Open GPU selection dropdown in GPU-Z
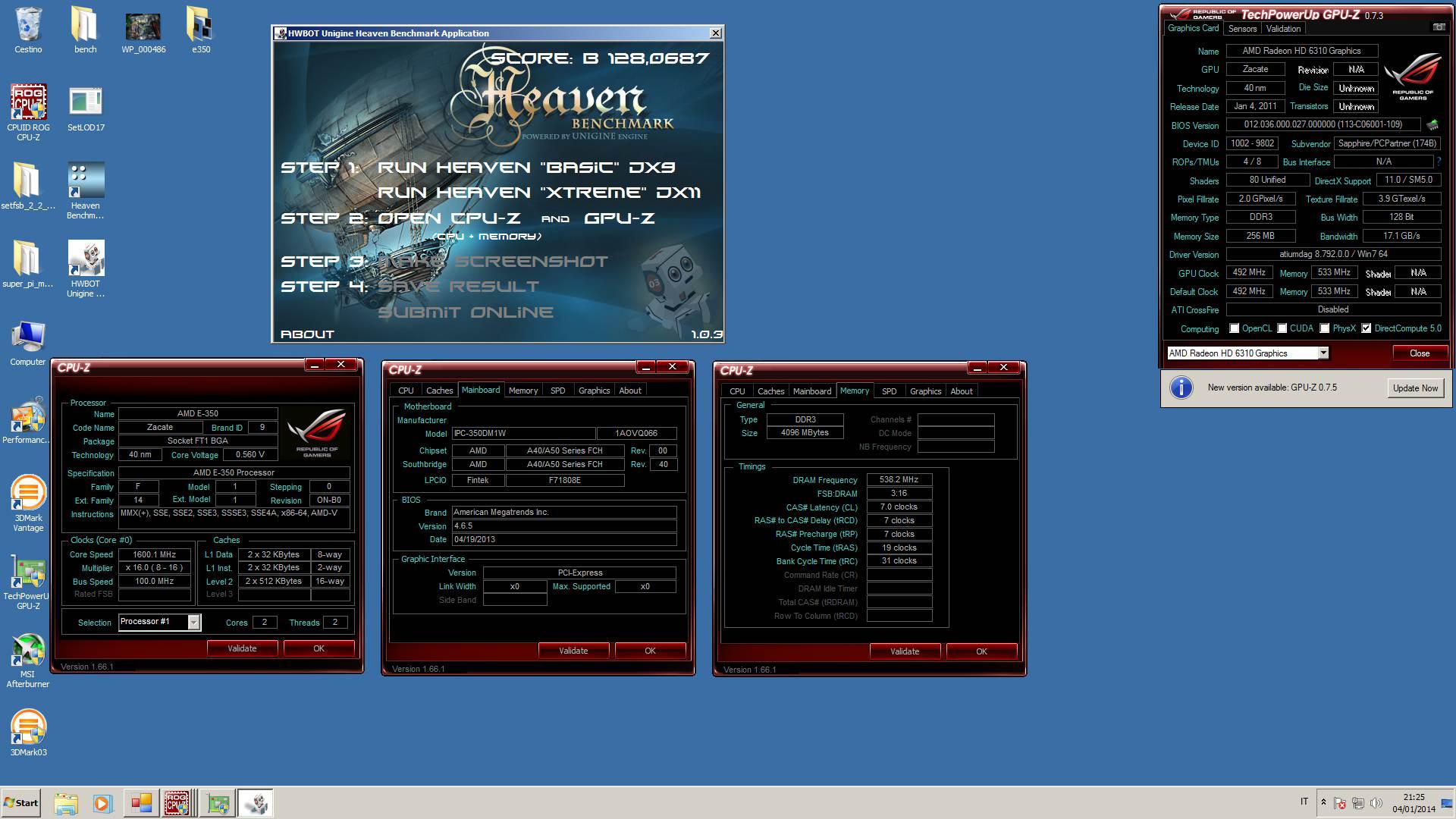The image size is (1456, 819). (x=1323, y=353)
